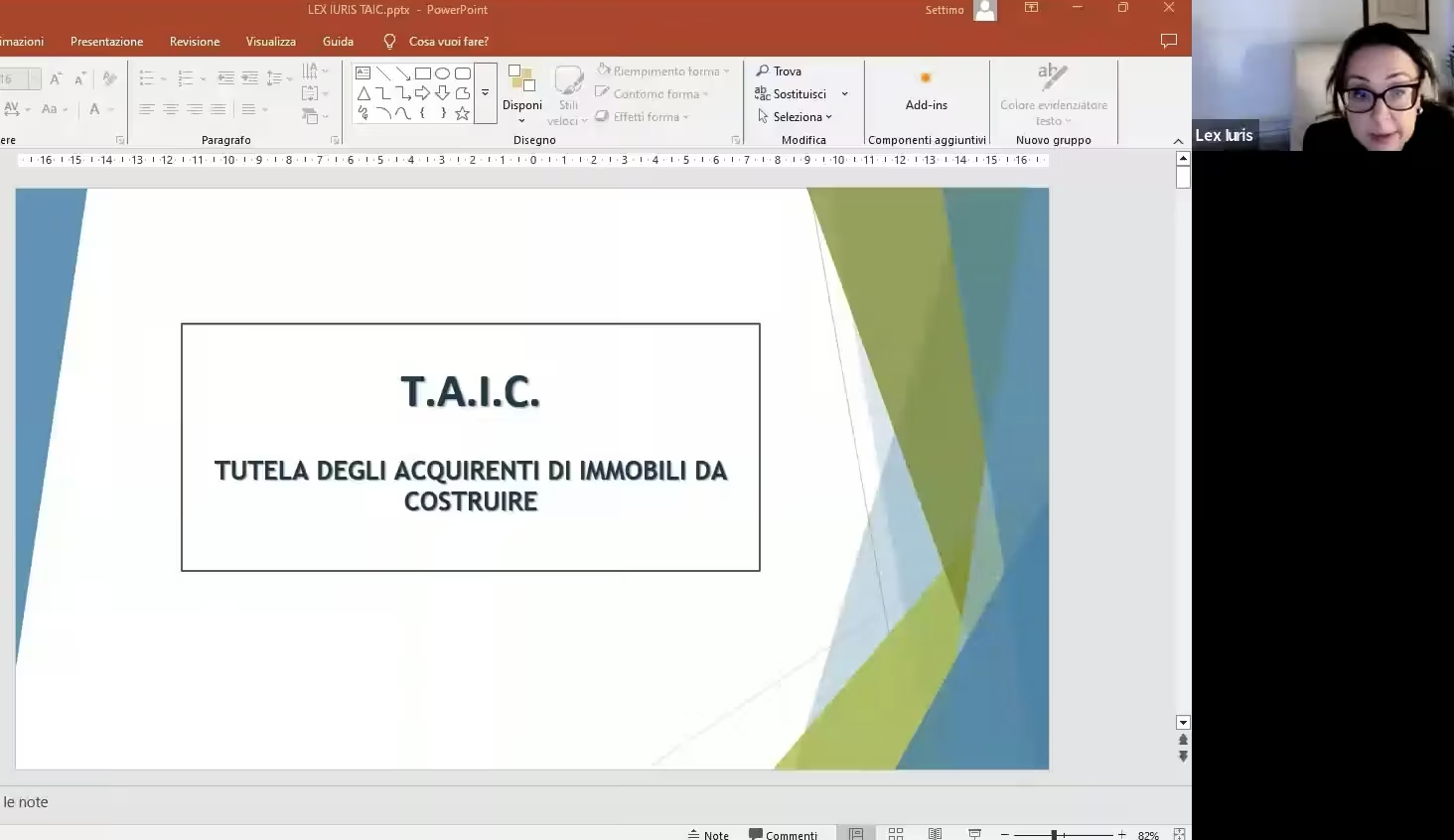Choose the right arrow block shape
Screen dimensions: 1454x840
(x=422, y=93)
